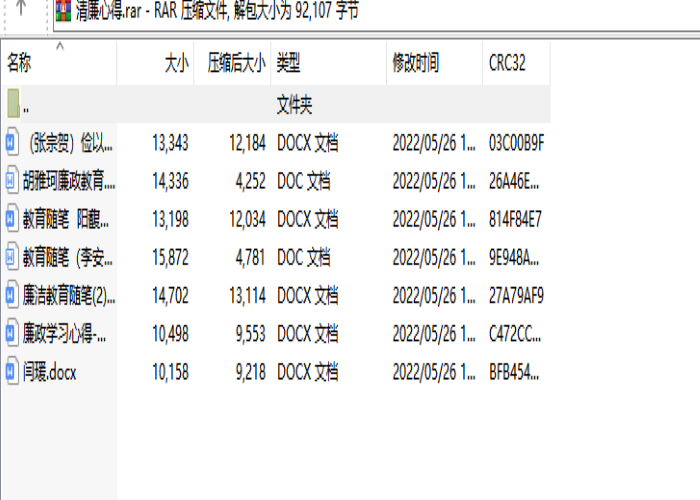The height and width of the screenshot is (500, 700).
Task: Click the 闫璞.docx file icon
Action: pyautogui.click(x=12, y=372)
